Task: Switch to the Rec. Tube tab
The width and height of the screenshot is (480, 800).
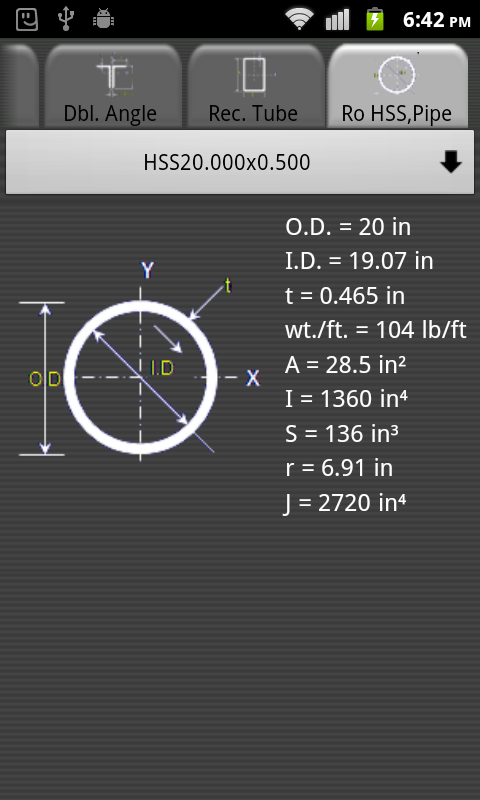Action: 256,86
